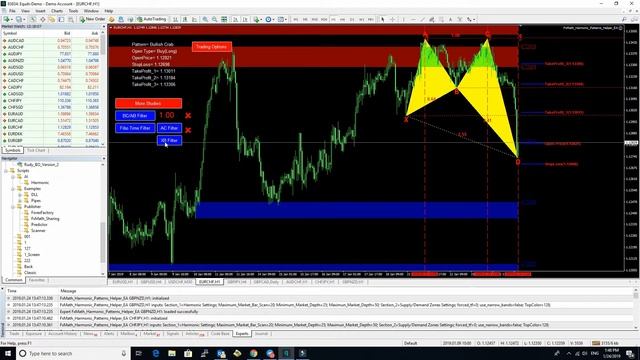Click the red Trading Options button
The image size is (640, 360).
[211, 47]
